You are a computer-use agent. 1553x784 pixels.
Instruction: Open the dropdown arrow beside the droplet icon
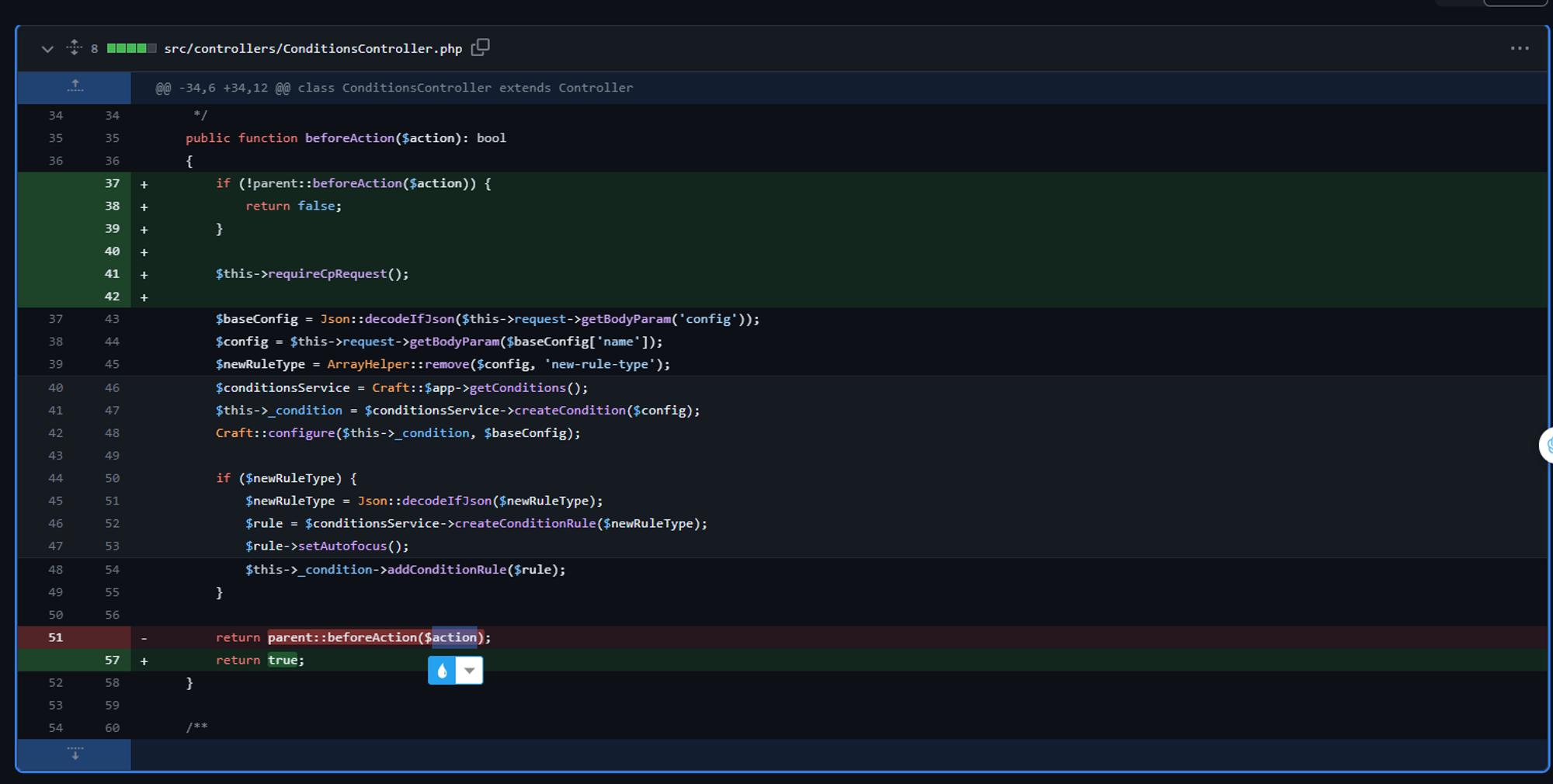[x=469, y=671]
